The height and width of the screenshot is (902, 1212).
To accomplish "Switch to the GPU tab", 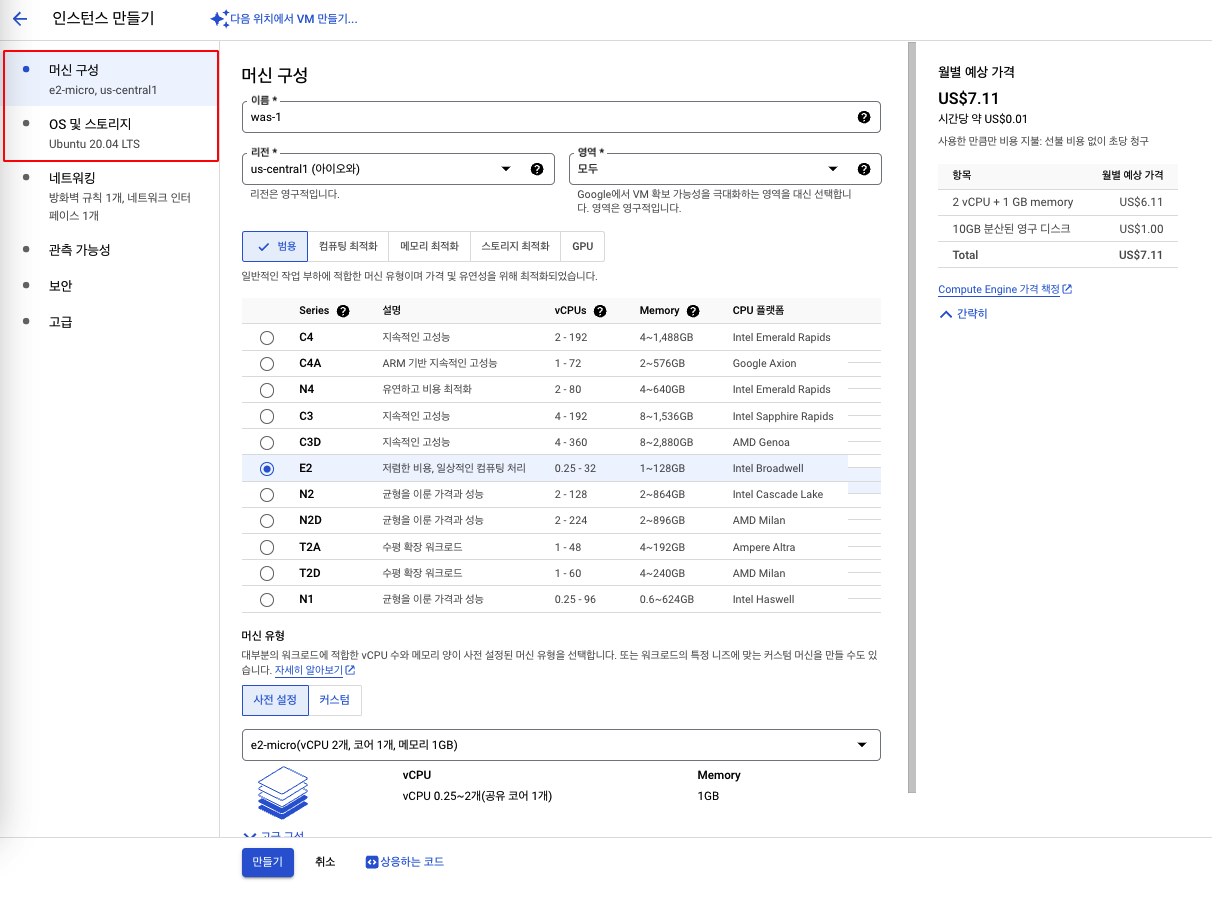I will [582, 246].
